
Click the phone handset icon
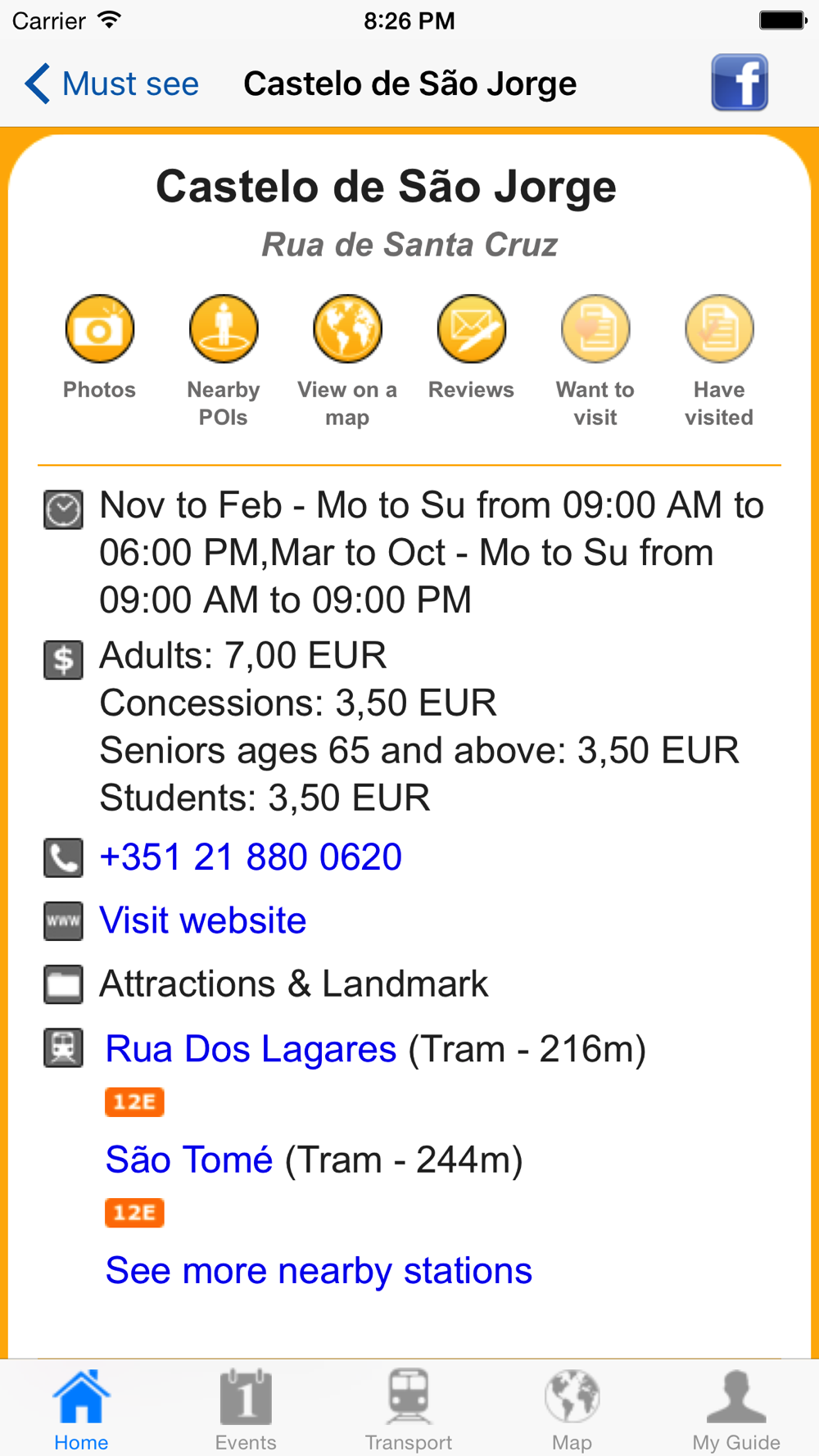[63, 857]
